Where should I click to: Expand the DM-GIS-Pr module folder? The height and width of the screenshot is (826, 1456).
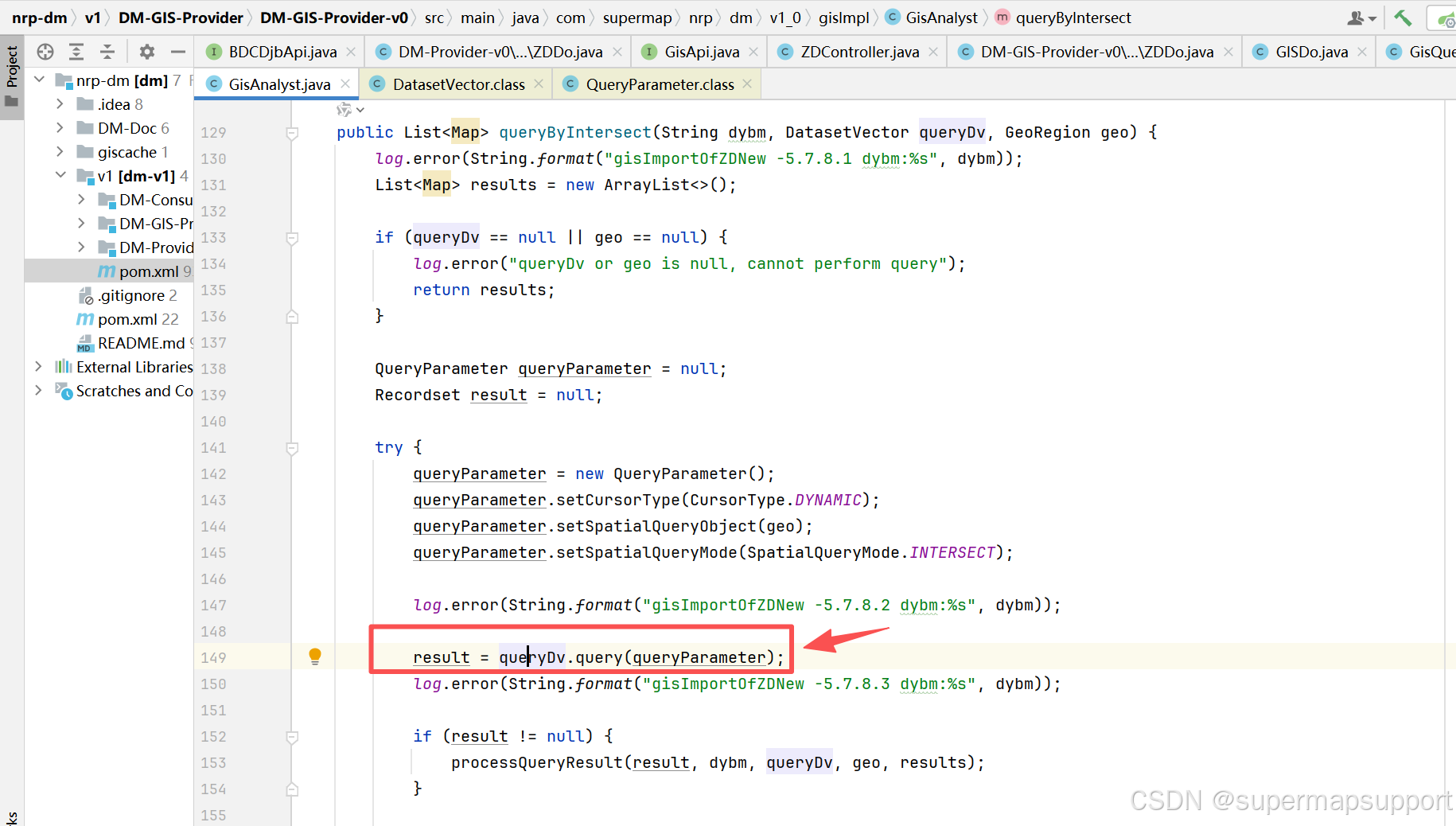[x=81, y=224]
